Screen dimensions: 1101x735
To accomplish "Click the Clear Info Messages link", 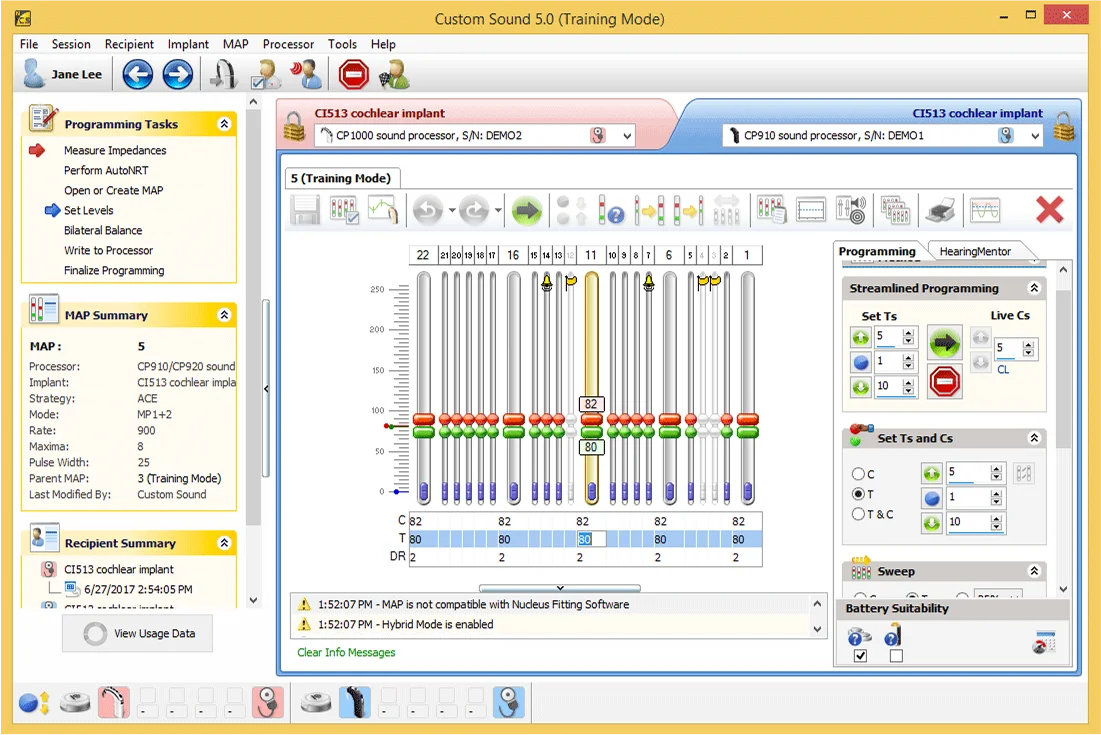I will pyautogui.click(x=346, y=652).
